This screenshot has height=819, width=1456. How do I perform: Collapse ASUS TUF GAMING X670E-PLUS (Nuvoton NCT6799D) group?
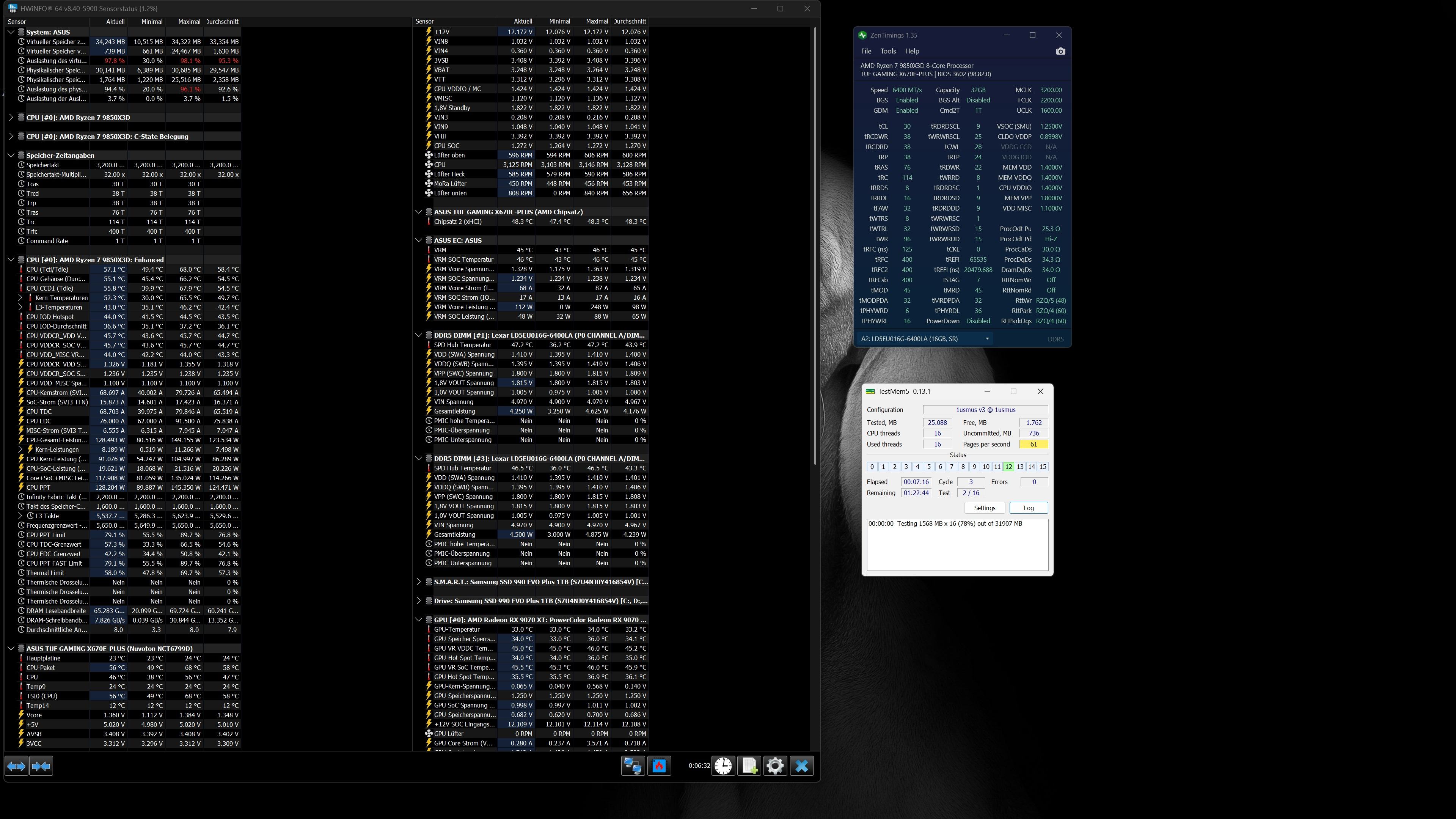(11, 649)
